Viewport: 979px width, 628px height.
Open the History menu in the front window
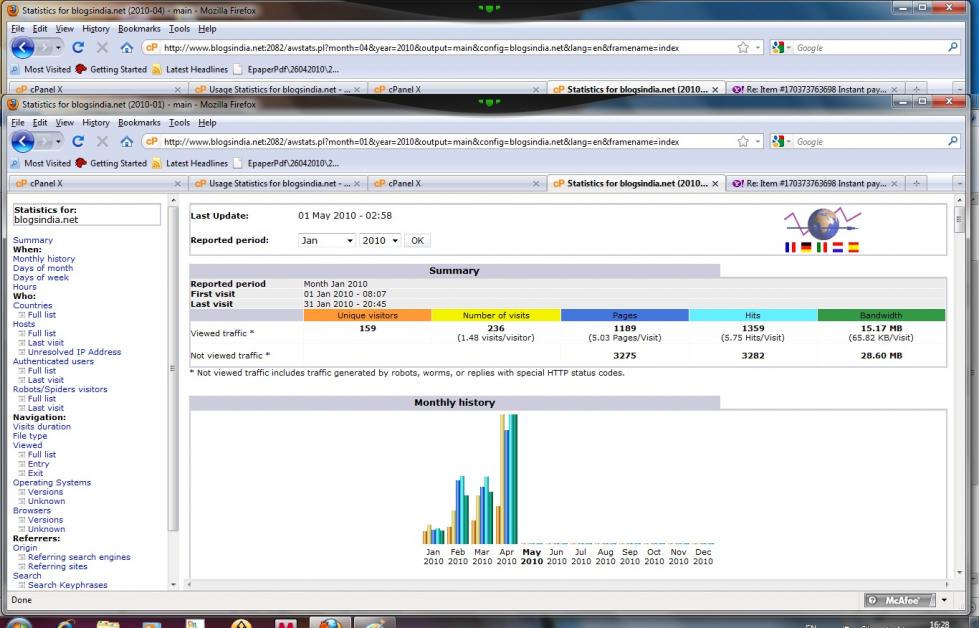click(x=96, y=122)
